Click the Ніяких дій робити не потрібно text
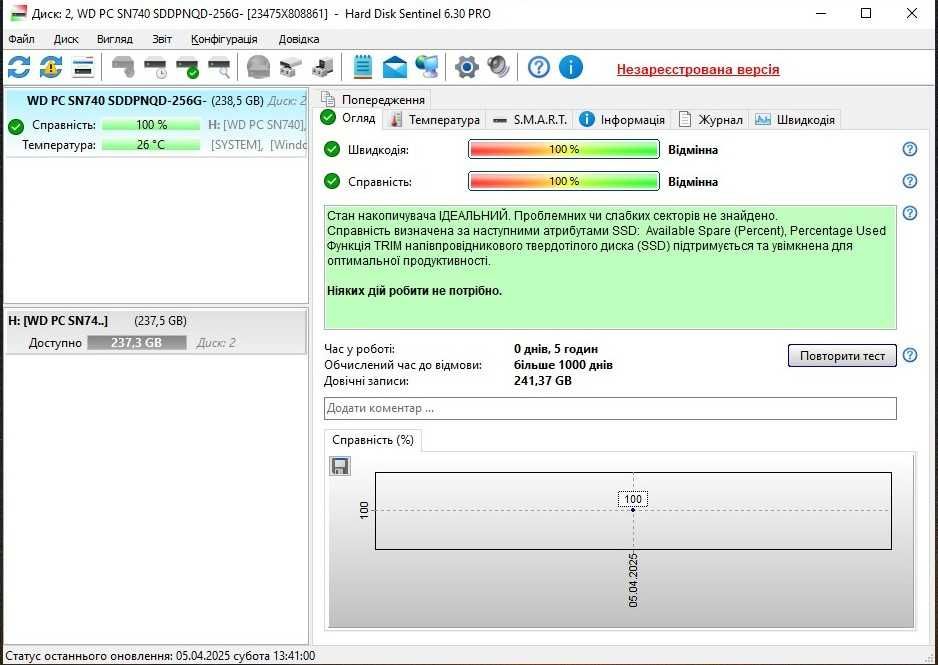Image resolution: width=938 pixels, height=665 pixels. pyautogui.click(x=415, y=291)
